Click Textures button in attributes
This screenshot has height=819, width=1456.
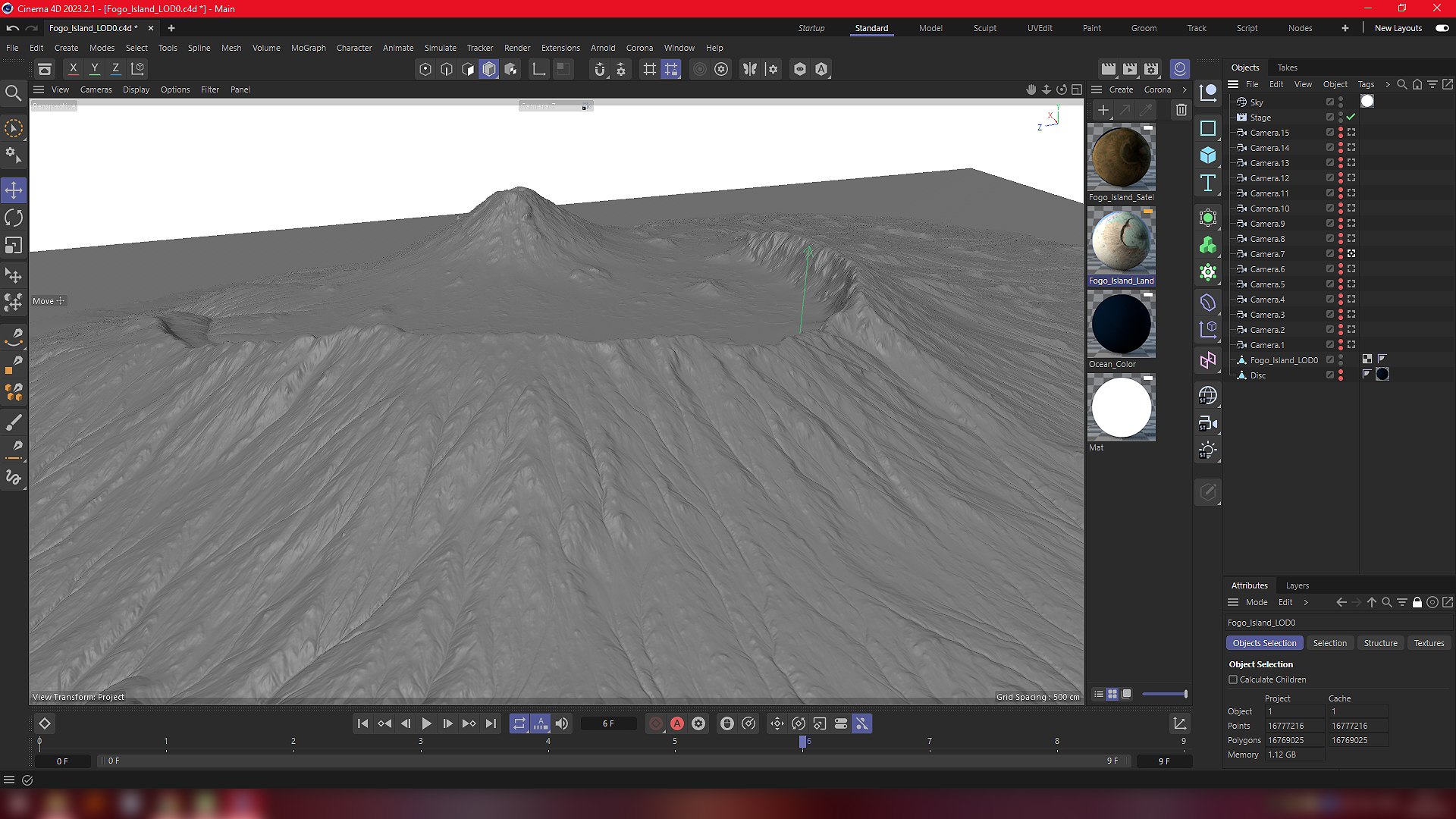(1429, 643)
